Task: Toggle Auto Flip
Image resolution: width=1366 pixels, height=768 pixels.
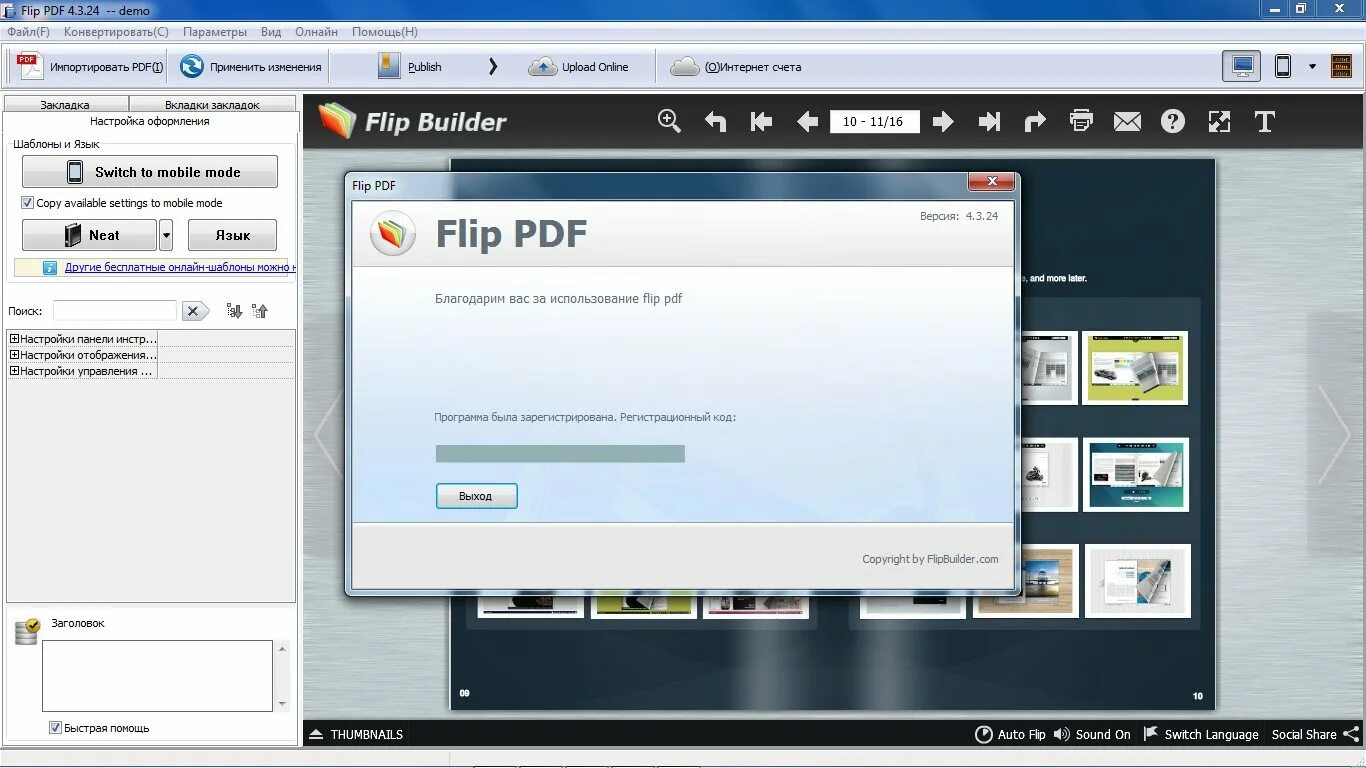Action: (x=1010, y=734)
